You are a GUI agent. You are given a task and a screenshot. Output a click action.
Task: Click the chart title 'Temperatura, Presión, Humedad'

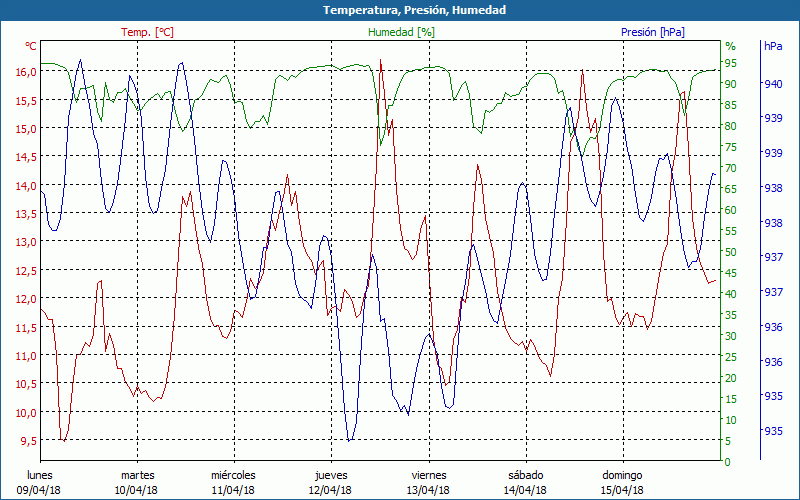400,10
